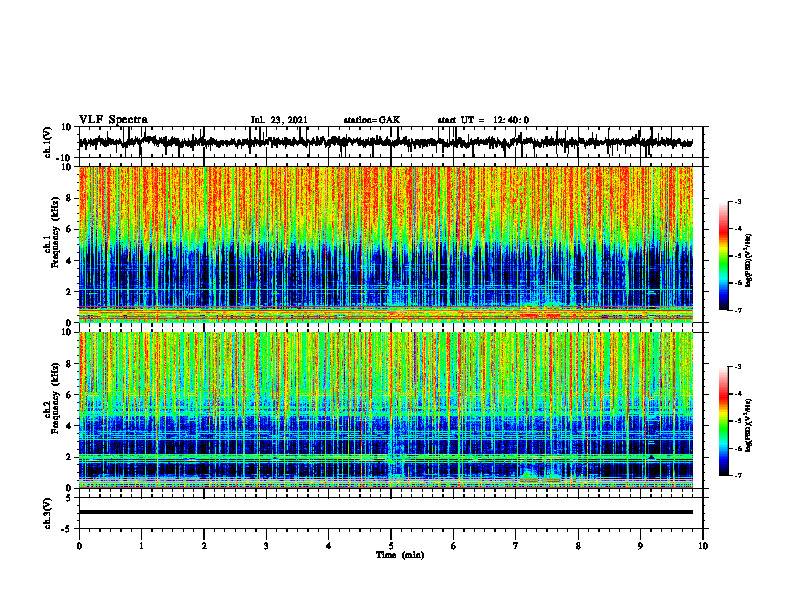Image resolution: width=792 pixels, height=612 pixels.
Task: Click time axis tick label "2"
Action: tap(204, 546)
